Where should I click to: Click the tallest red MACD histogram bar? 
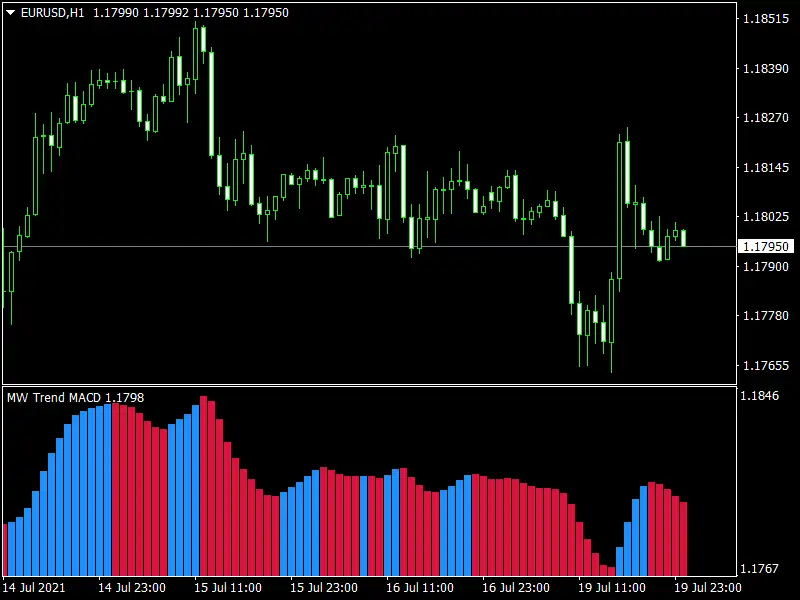204,486
